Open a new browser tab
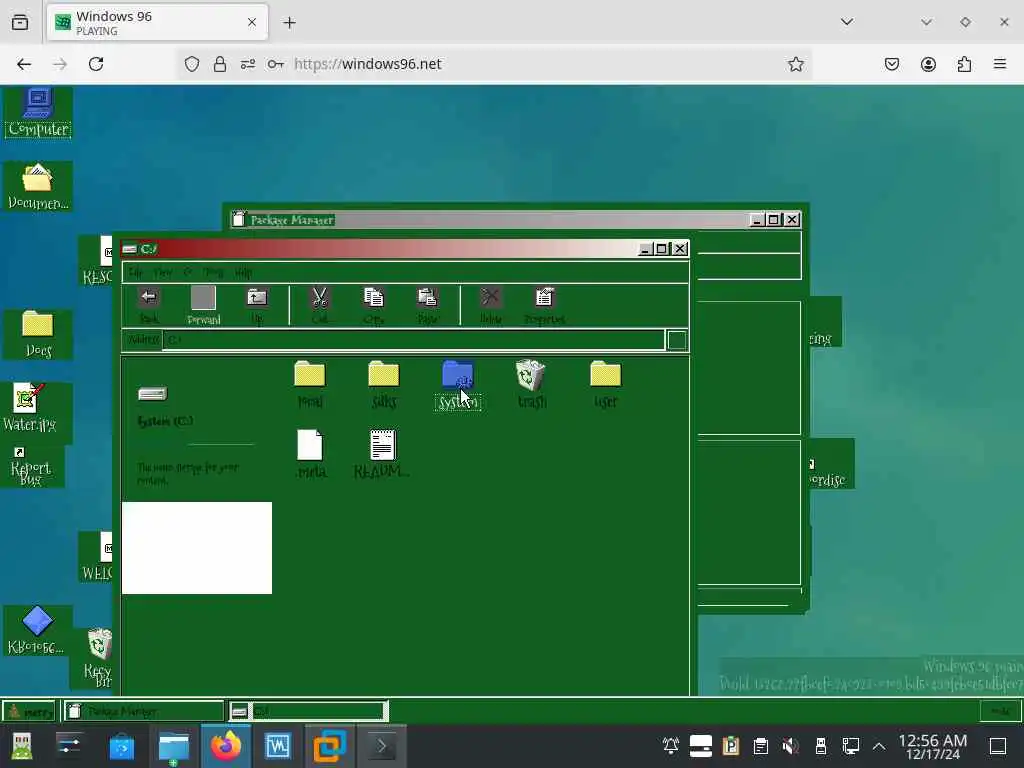 point(289,22)
